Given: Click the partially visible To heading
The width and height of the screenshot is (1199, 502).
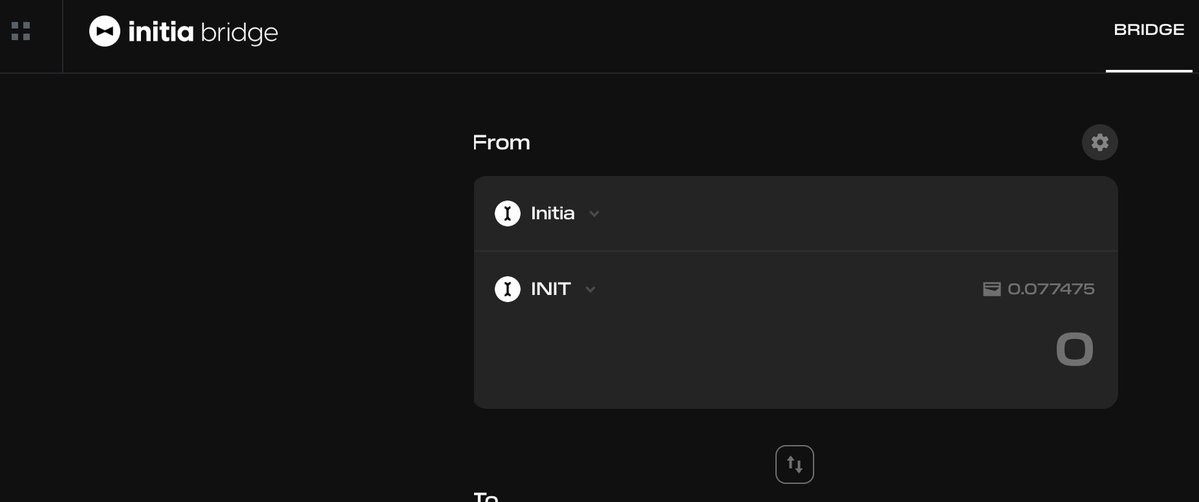Looking at the screenshot, I should 486,497.
